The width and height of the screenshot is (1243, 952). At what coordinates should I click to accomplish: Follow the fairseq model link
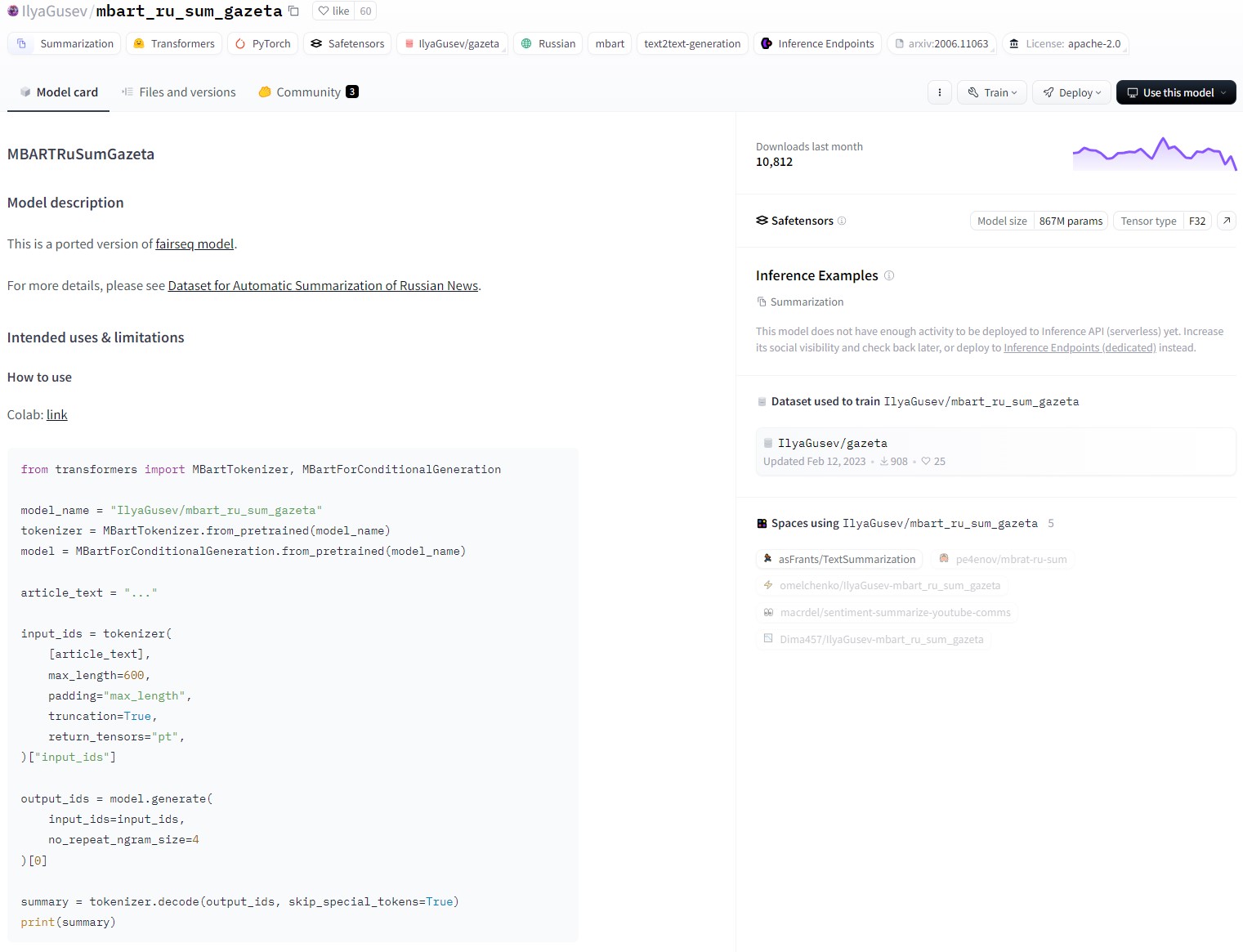click(194, 244)
